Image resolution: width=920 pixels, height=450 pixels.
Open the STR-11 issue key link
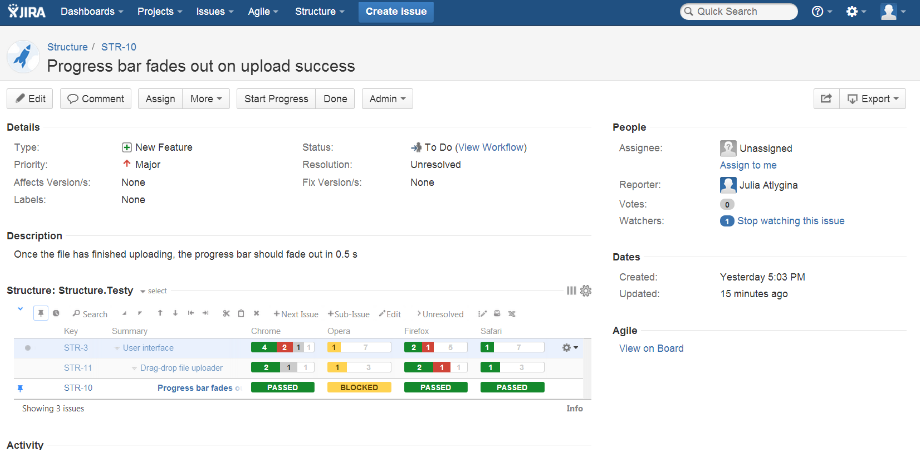click(x=78, y=368)
